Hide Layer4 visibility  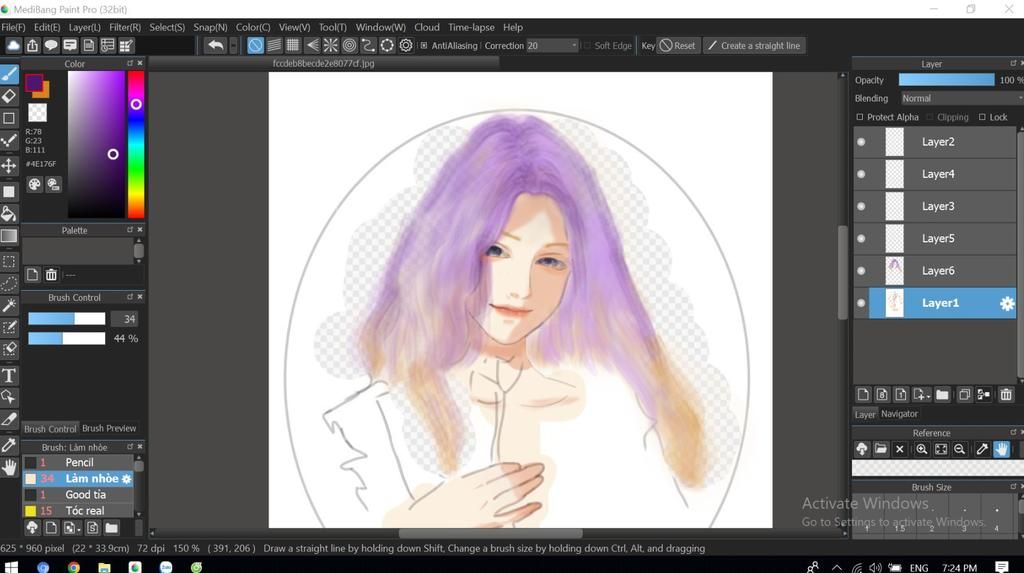861,174
